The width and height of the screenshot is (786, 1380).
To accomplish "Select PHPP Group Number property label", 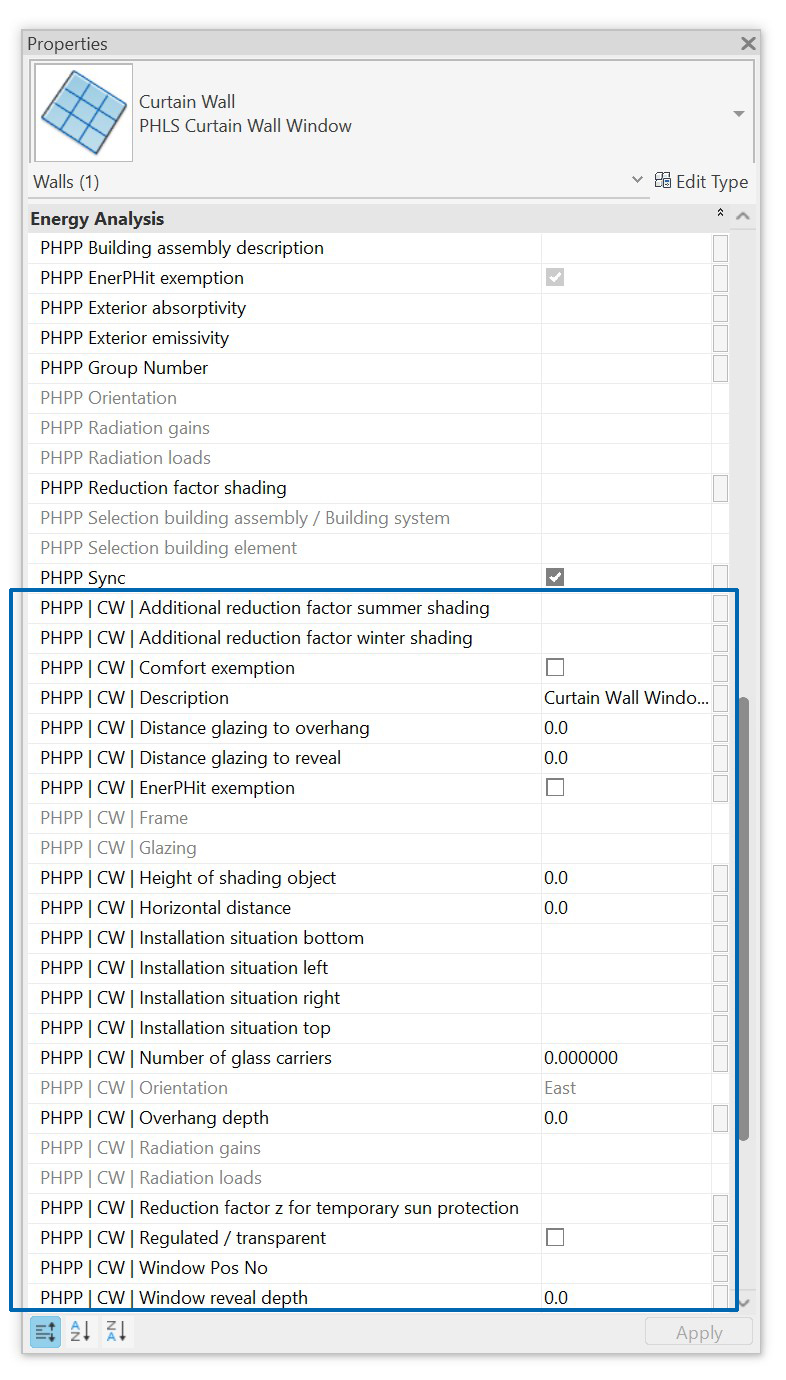I will [x=124, y=368].
